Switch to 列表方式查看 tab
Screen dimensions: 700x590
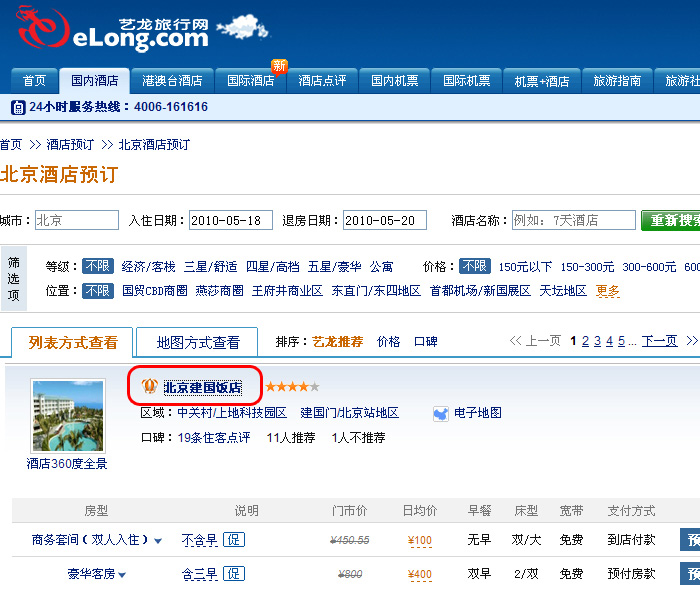(x=72, y=342)
